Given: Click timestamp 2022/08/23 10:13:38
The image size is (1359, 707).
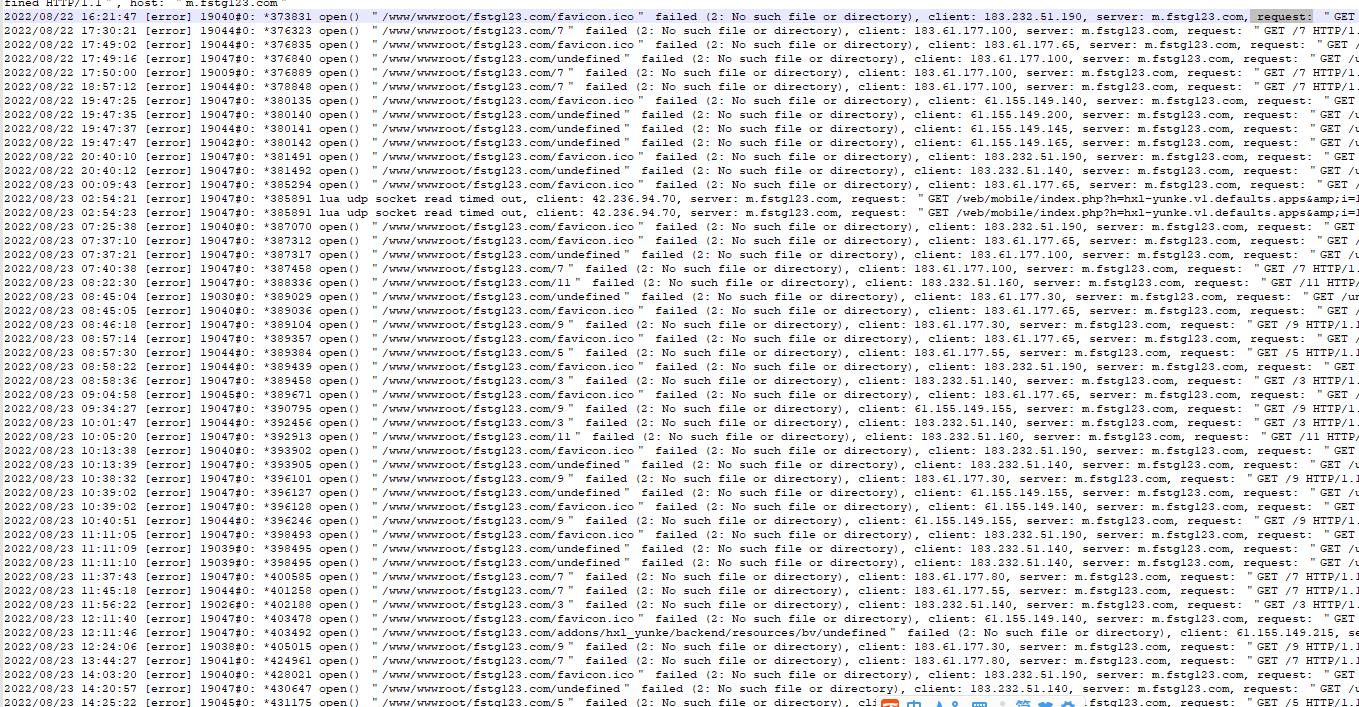Looking at the screenshot, I should pyautogui.click(x=70, y=451).
